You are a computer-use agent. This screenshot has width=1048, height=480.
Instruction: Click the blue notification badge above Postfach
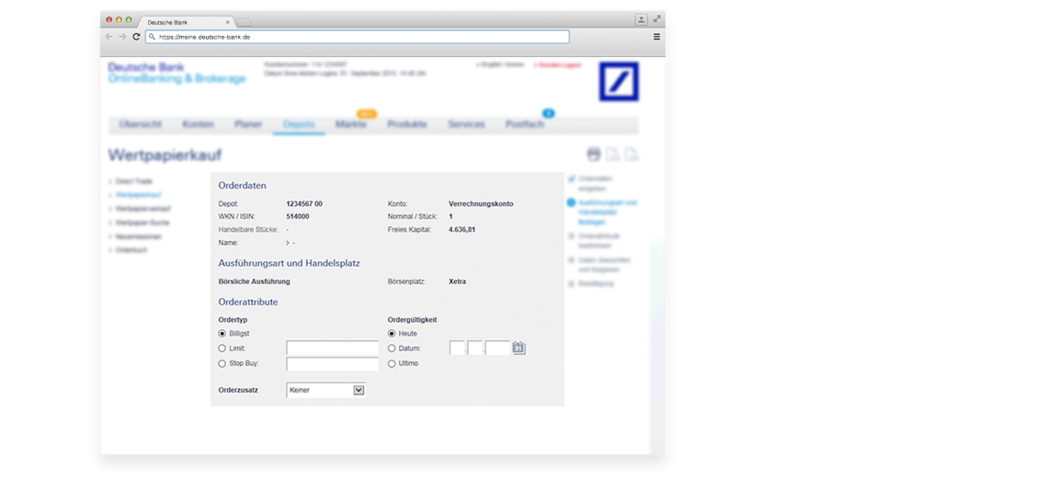click(x=548, y=113)
